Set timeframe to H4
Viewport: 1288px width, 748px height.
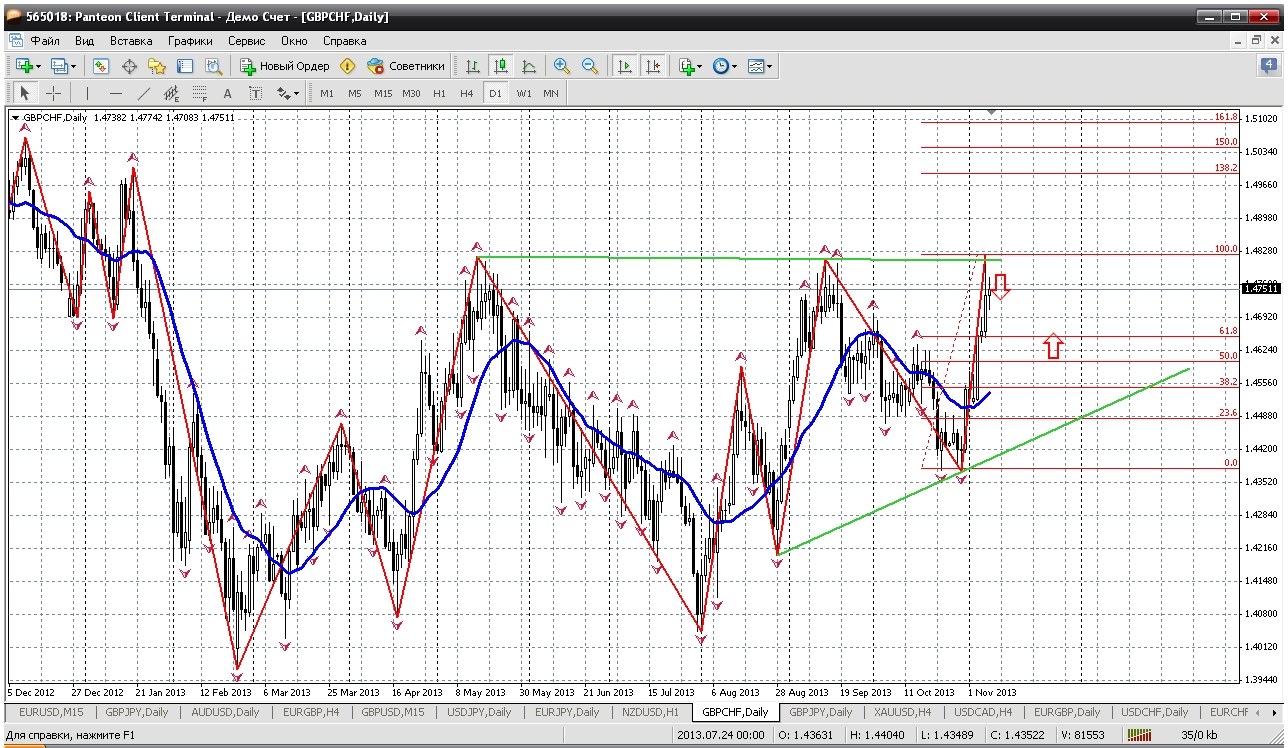click(466, 93)
